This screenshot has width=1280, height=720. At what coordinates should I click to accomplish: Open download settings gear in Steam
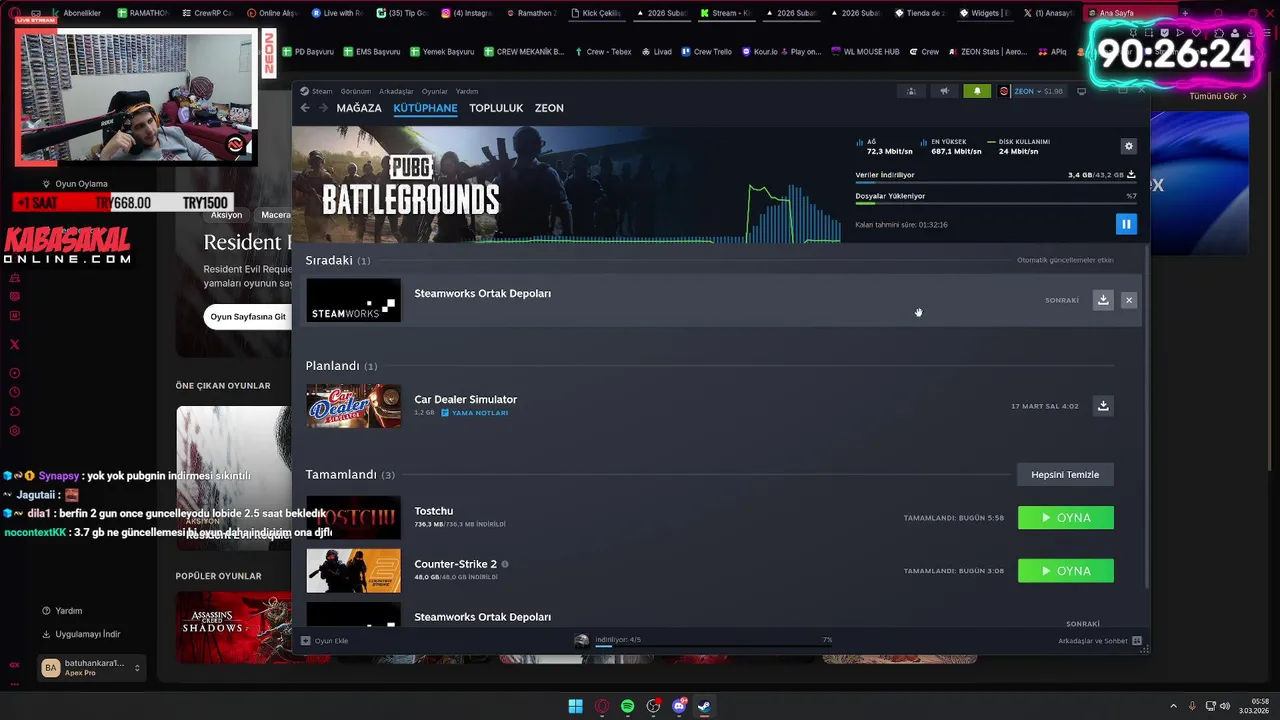point(1129,146)
